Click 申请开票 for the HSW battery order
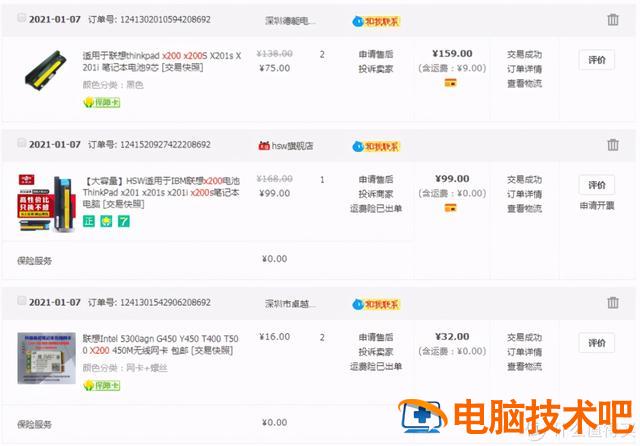The height and width of the screenshot is (446, 640). [x=597, y=206]
